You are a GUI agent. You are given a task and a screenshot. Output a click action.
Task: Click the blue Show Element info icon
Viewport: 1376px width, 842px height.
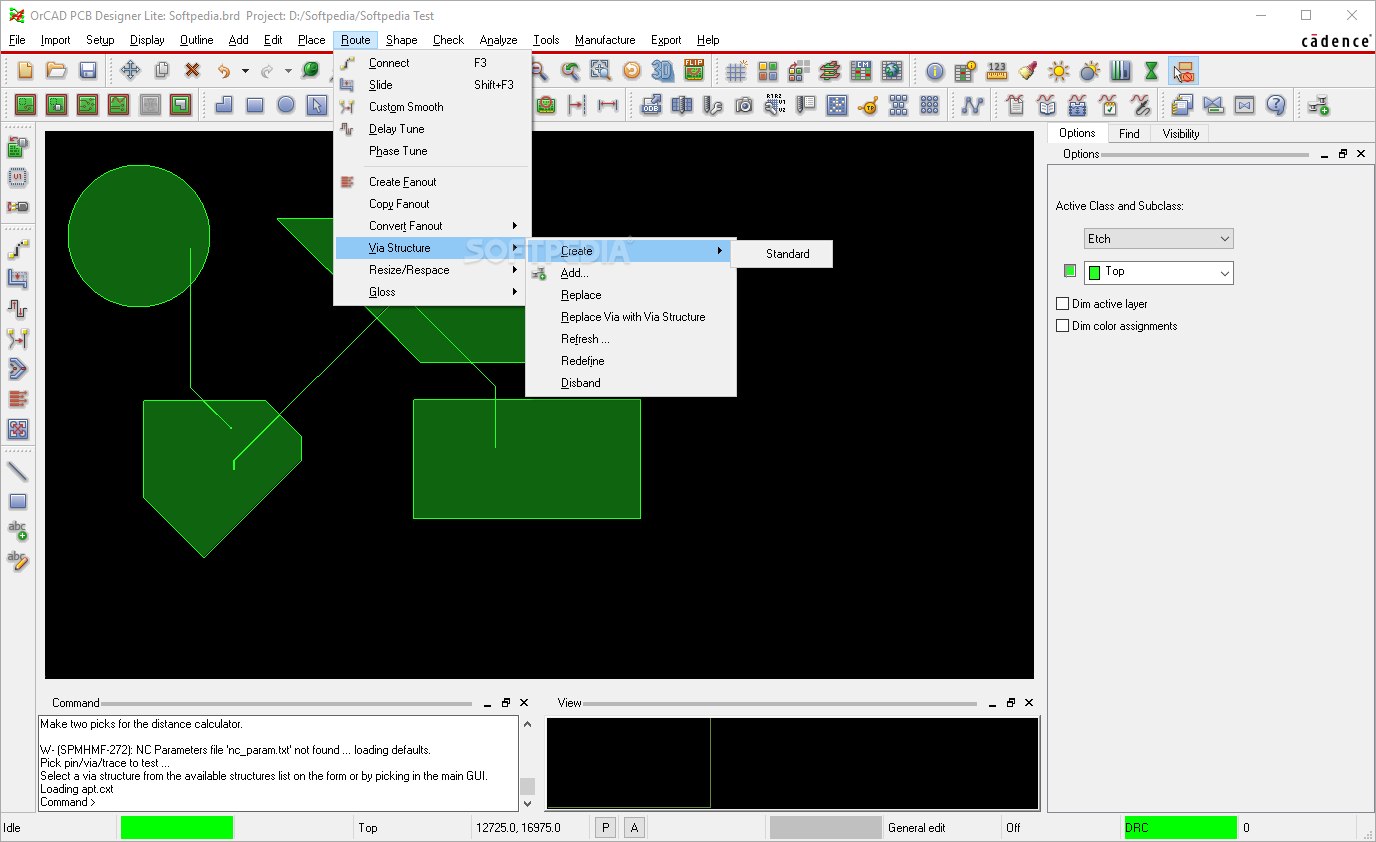point(935,70)
